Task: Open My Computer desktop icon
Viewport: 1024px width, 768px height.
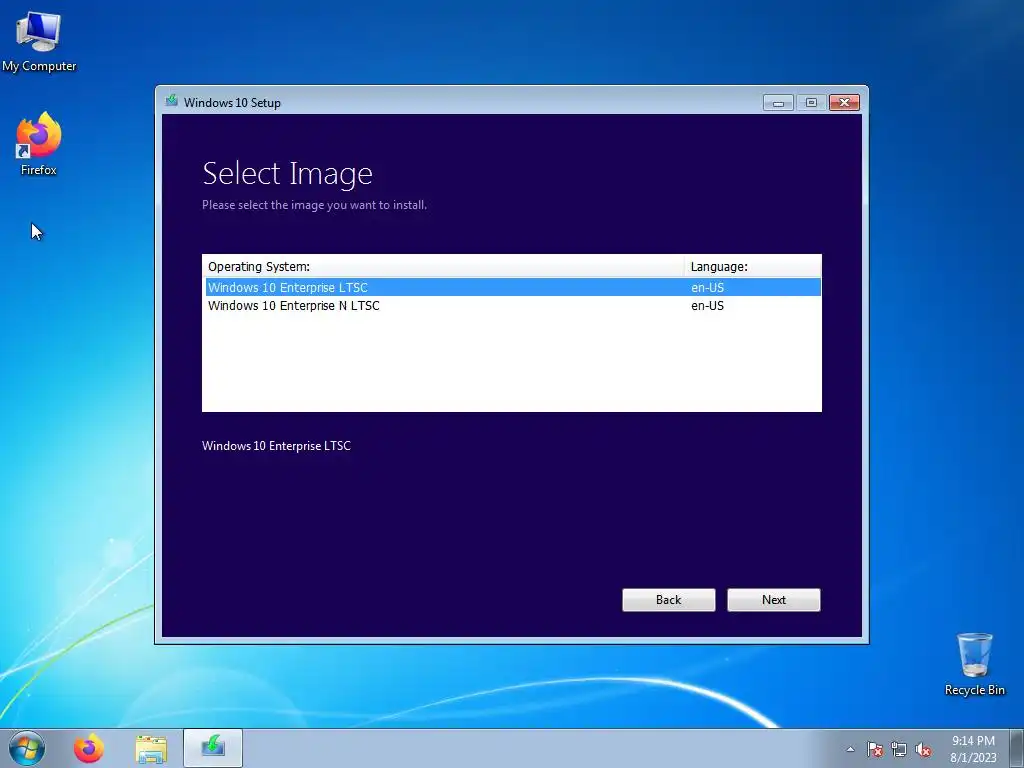Action: [x=39, y=41]
